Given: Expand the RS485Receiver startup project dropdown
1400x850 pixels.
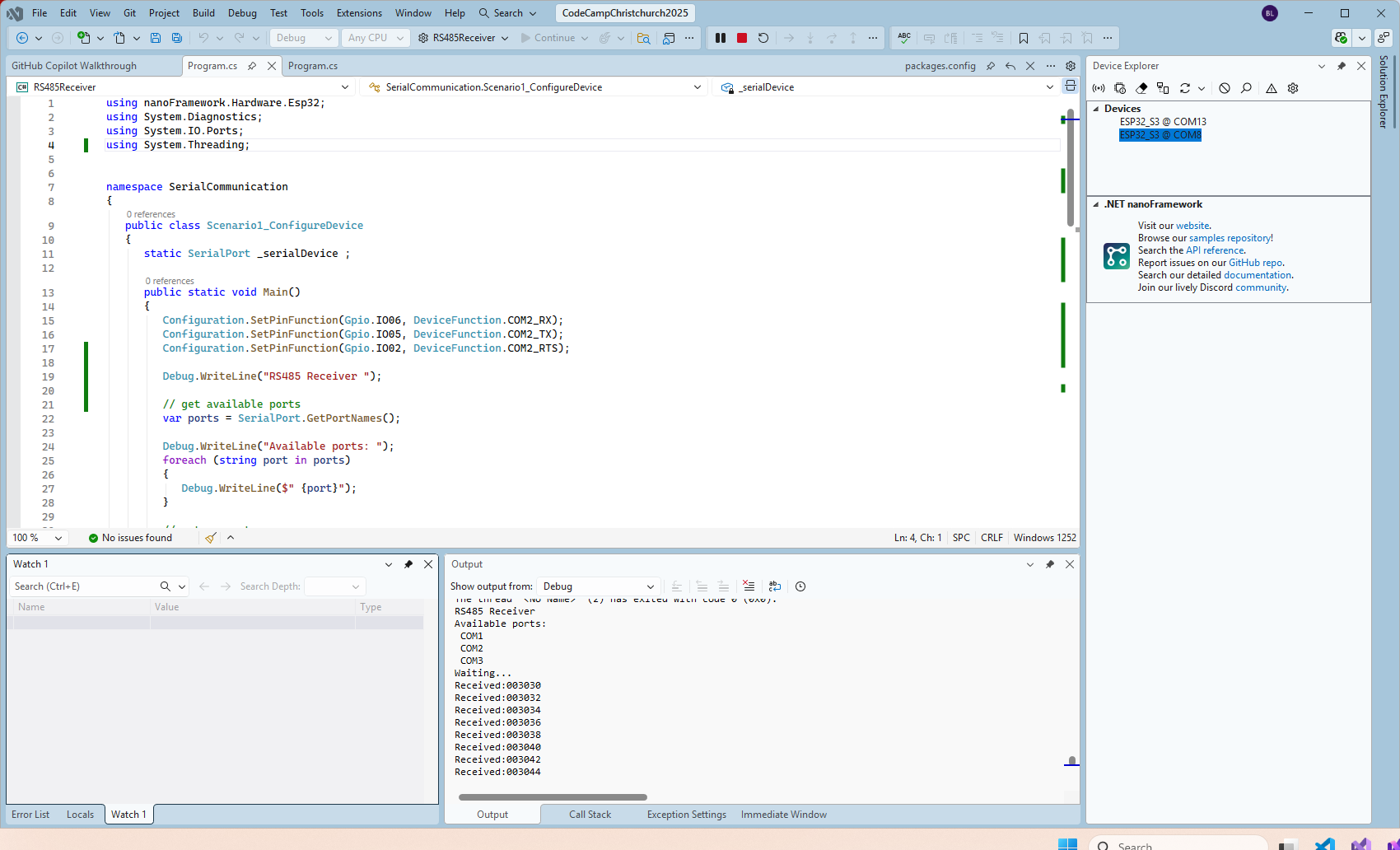Looking at the screenshot, I should click(505, 38).
